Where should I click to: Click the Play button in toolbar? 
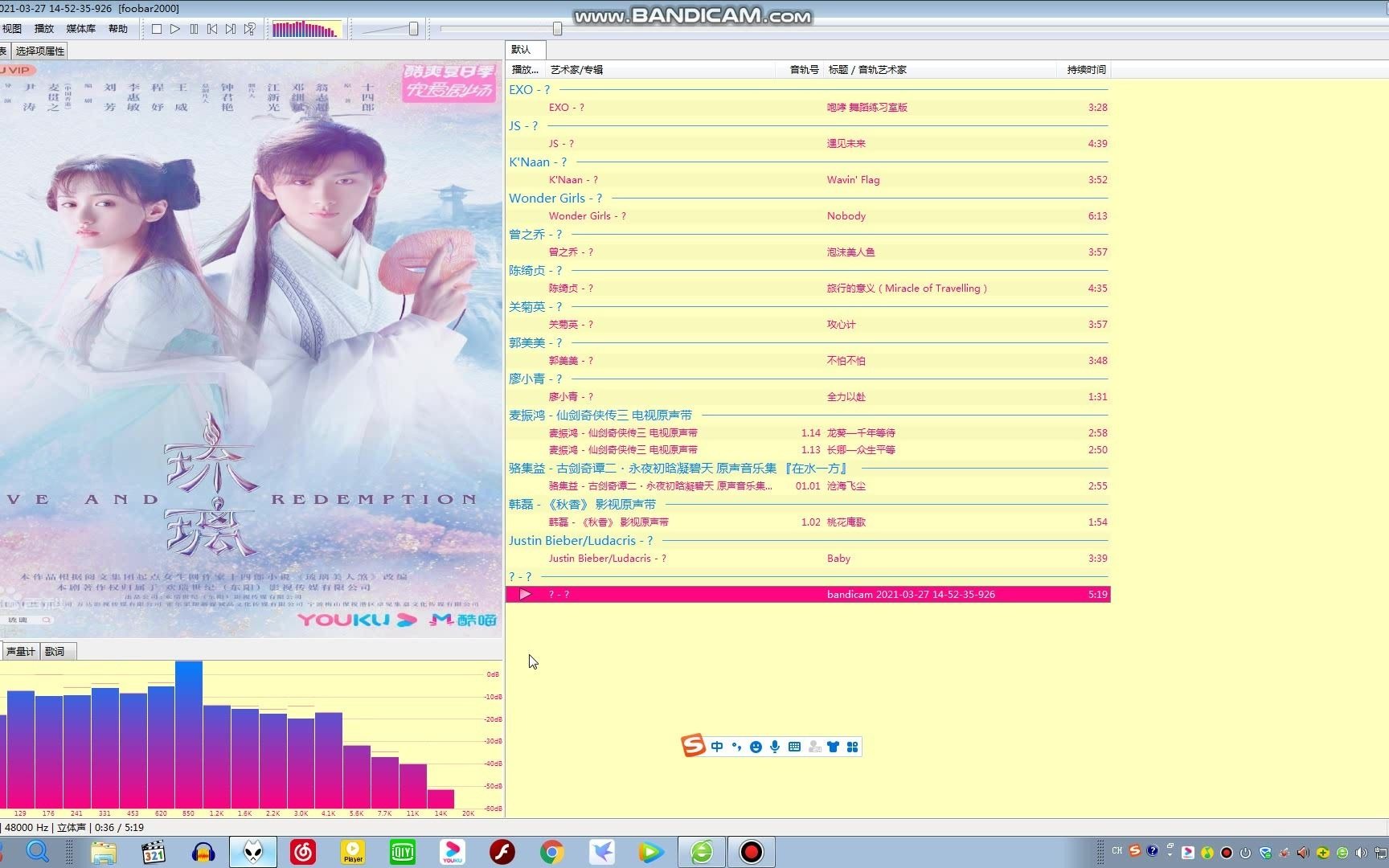(x=175, y=29)
